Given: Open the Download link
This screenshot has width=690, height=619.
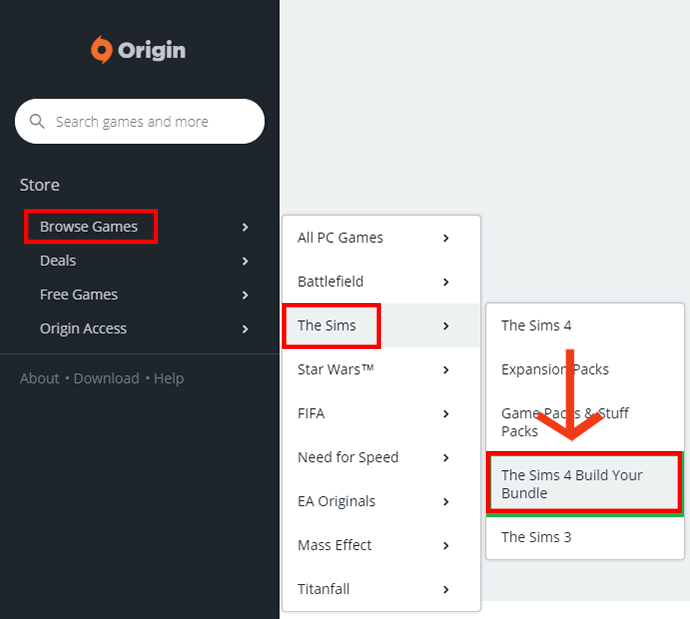Looking at the screenshot, I should tap(106, 378).
